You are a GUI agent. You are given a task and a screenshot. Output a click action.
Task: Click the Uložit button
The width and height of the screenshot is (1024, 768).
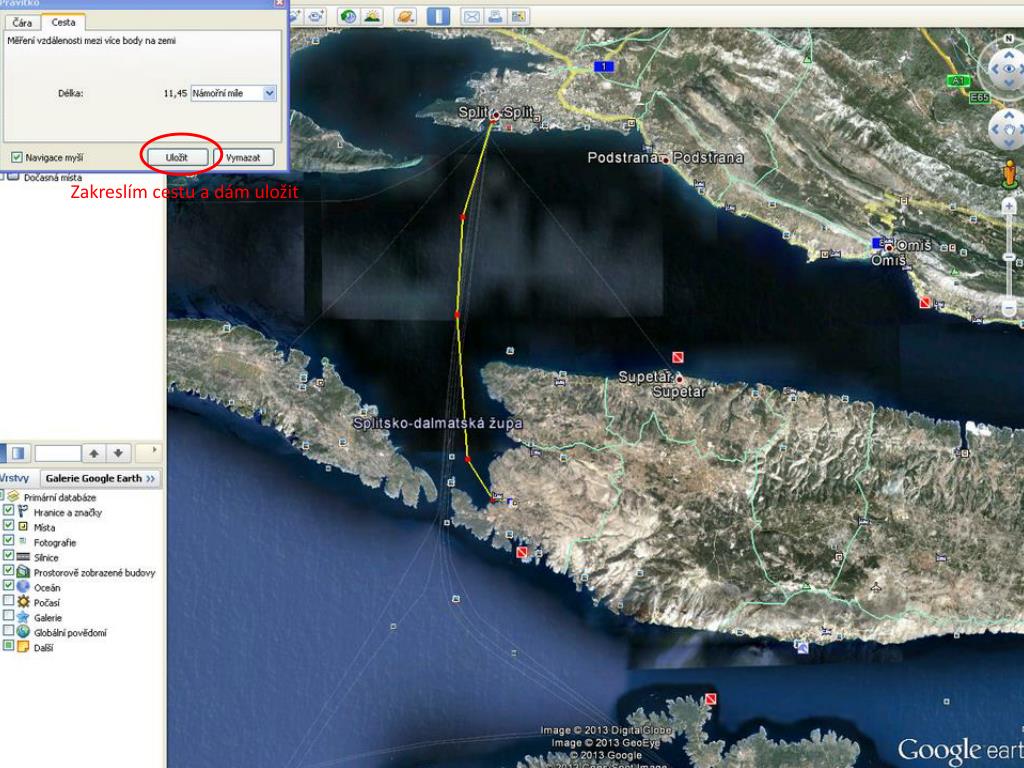click(x=177, y=157)
